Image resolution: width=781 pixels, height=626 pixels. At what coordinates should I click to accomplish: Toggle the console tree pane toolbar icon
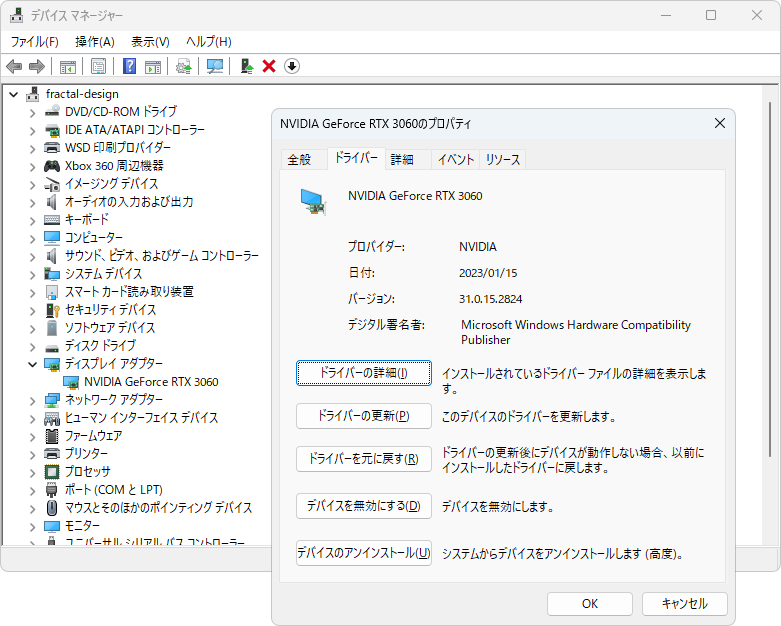(x=68, y=66)
